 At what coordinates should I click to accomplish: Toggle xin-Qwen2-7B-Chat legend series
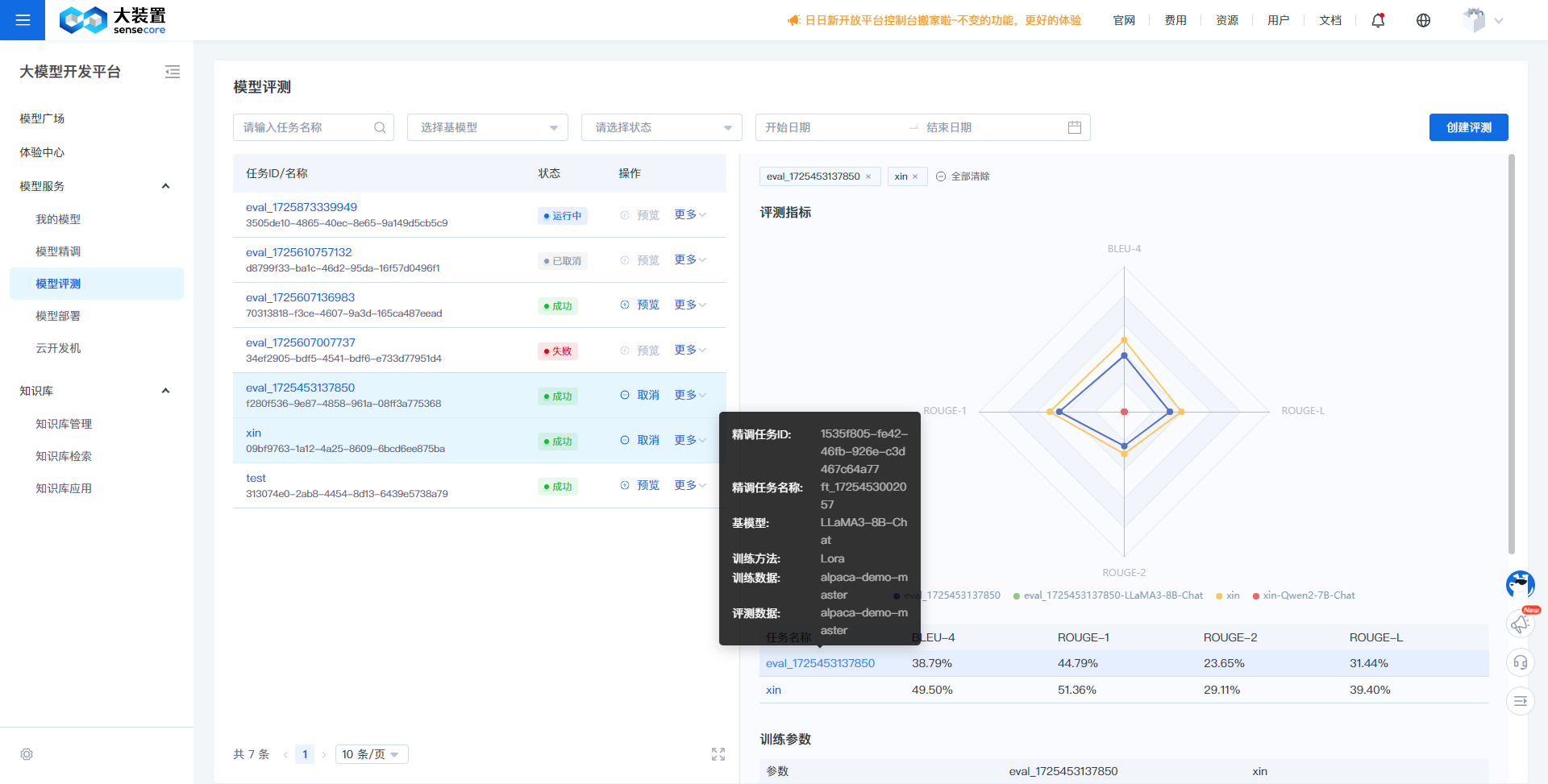pos(1304,595)
